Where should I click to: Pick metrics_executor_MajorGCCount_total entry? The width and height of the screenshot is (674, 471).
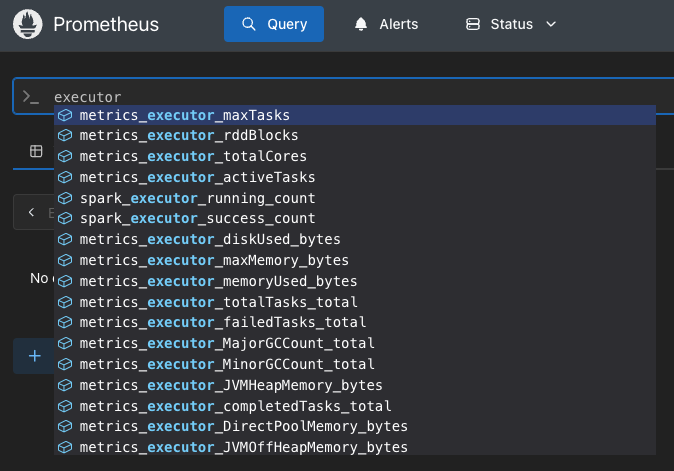(355, 343)
